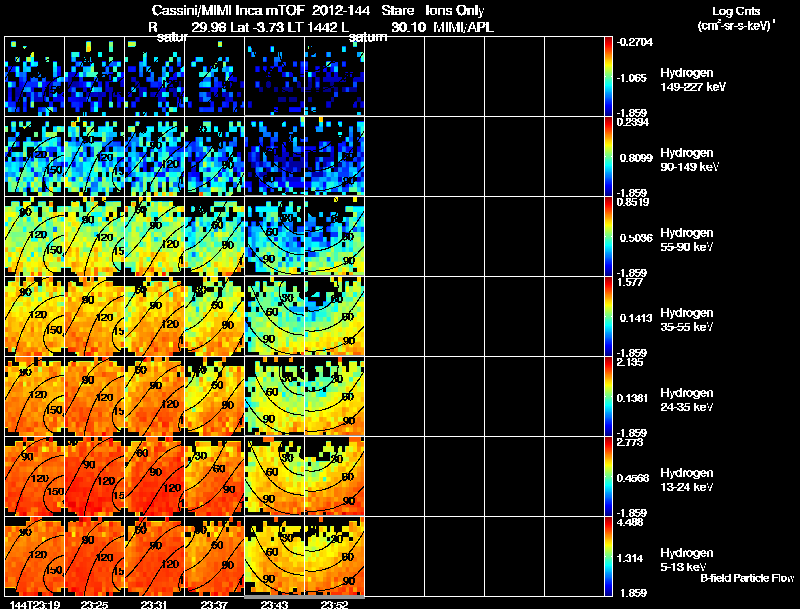Click the color bar beside Hydrogen 149-227 keV
800x609 pixels.
click(x=608, y=77)
